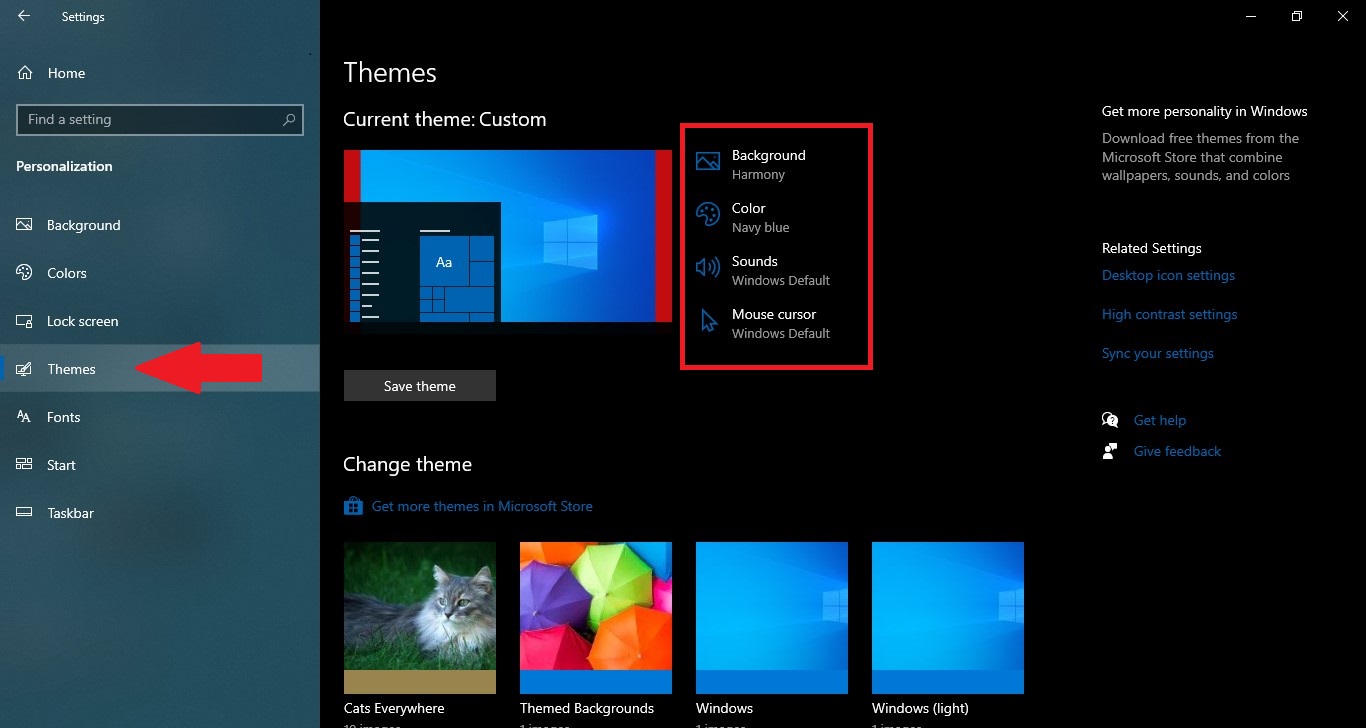Click the Background image icon beside Harmony
The width and height of the screenshot is (1366, 728).
tap(708, 162)
